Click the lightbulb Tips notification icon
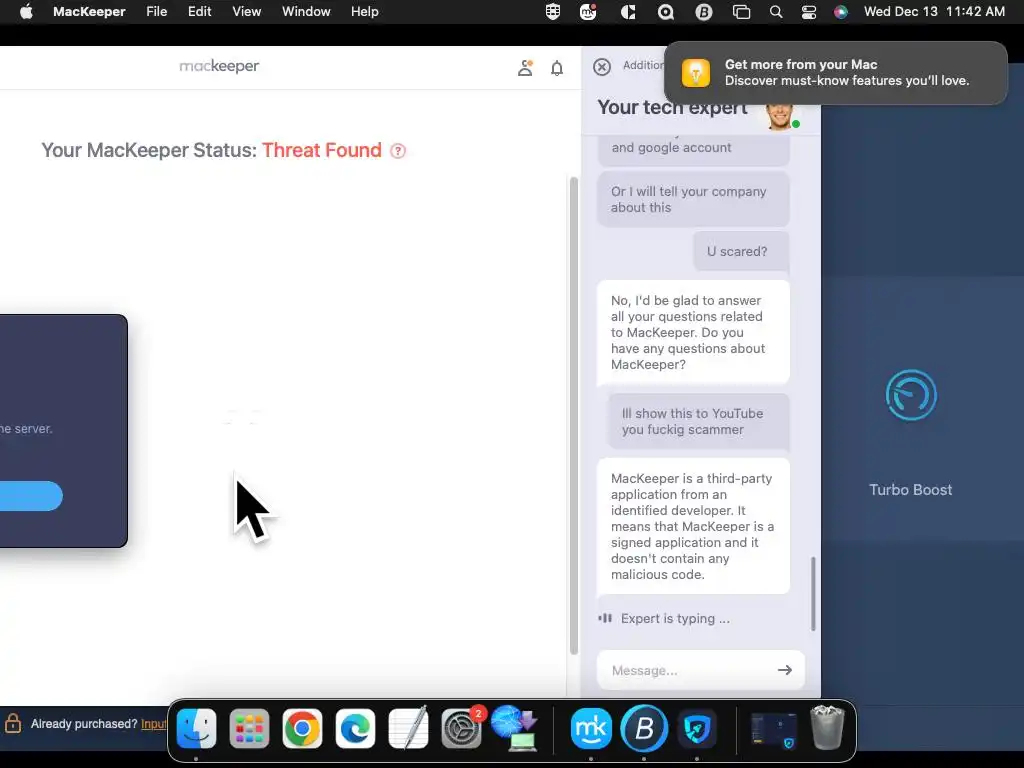Viewport: 1024px width, 768px height. click(696, 72)
